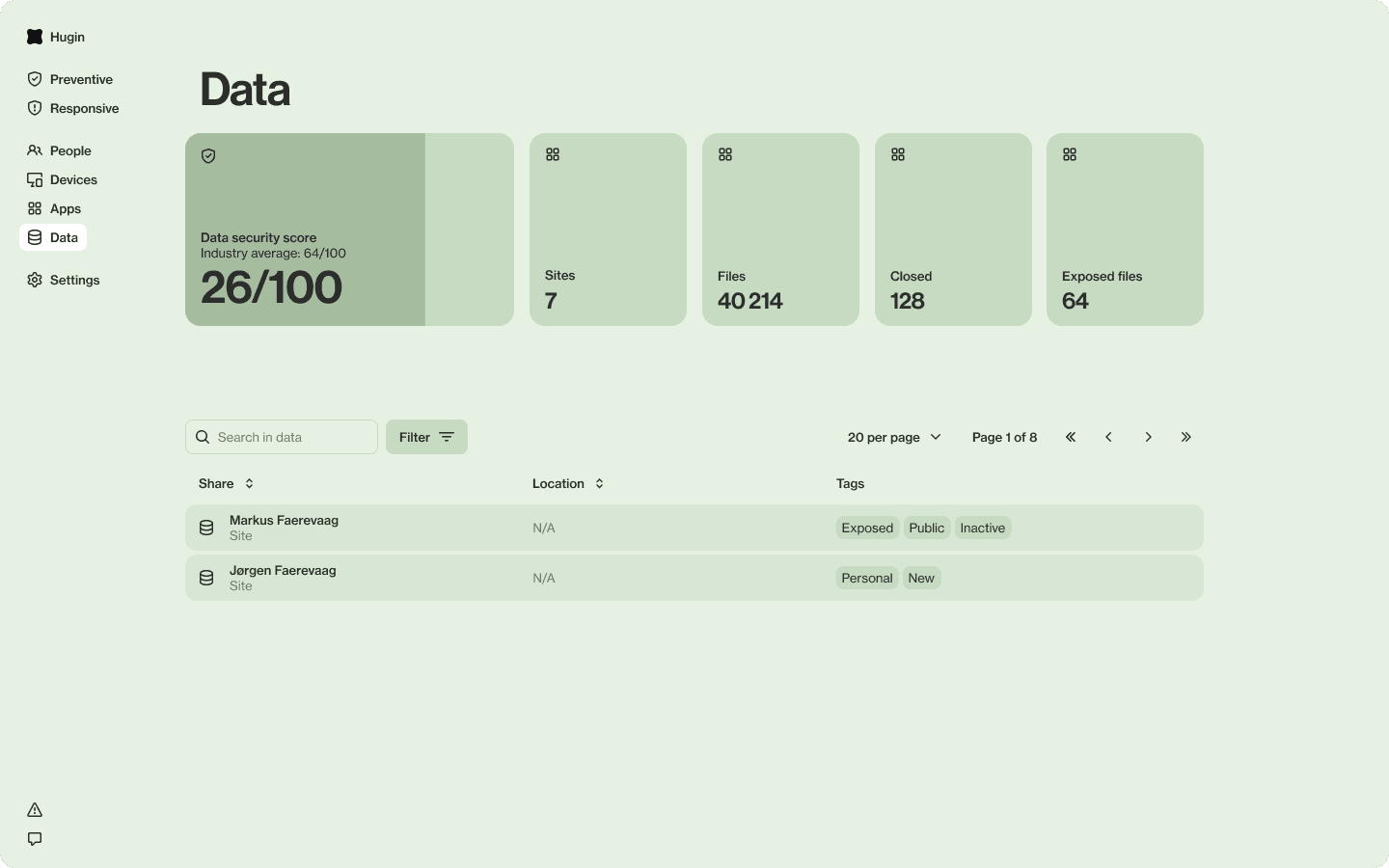Screen dimensions: 1389x868
Task: Open the feedback chat bubble icon
Action: click(35, 839)
